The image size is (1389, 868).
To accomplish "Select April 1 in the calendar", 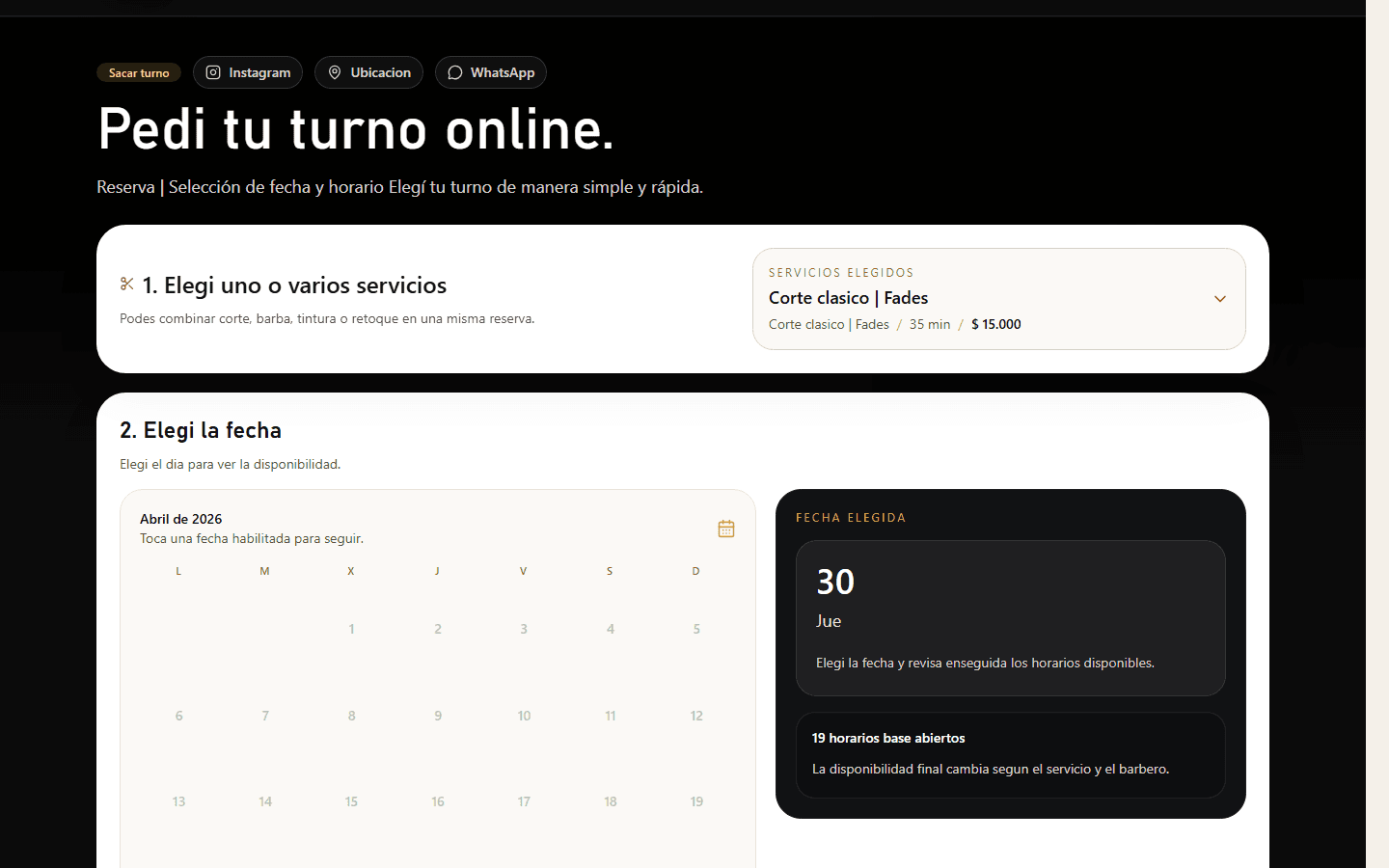I will click(351, 629).
